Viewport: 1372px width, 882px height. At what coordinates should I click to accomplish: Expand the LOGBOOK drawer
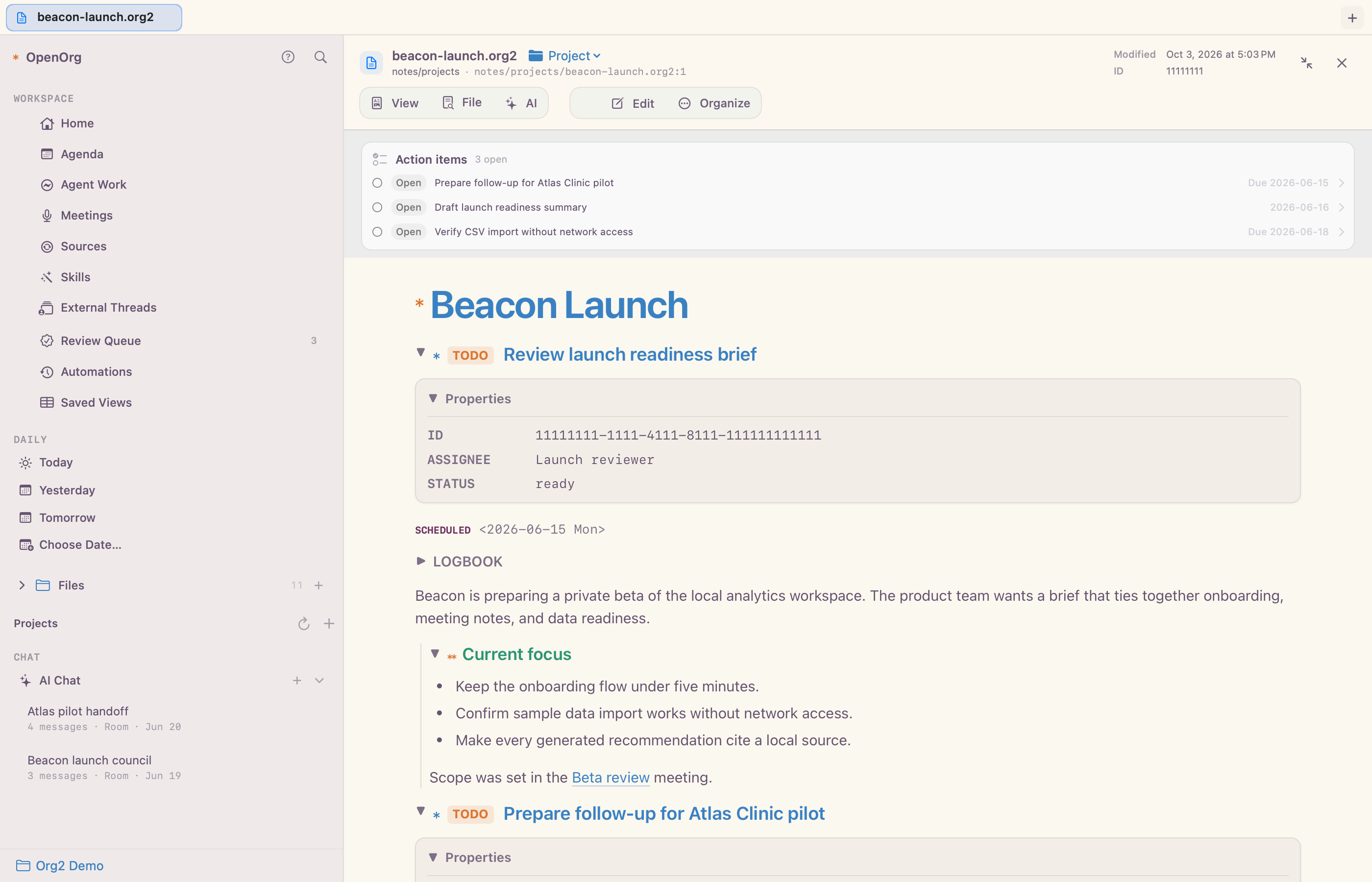point(421,561)
